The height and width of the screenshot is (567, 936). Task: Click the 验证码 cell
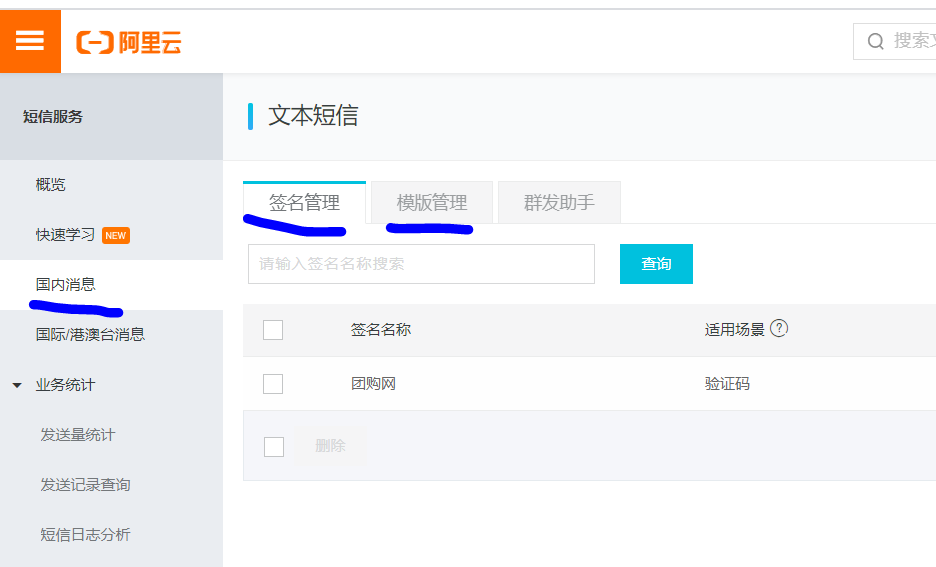click(x=727, y=384)
